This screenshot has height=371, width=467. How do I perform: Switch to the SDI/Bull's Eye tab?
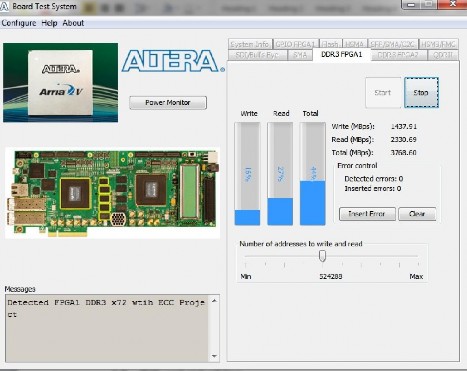[257, 55]
